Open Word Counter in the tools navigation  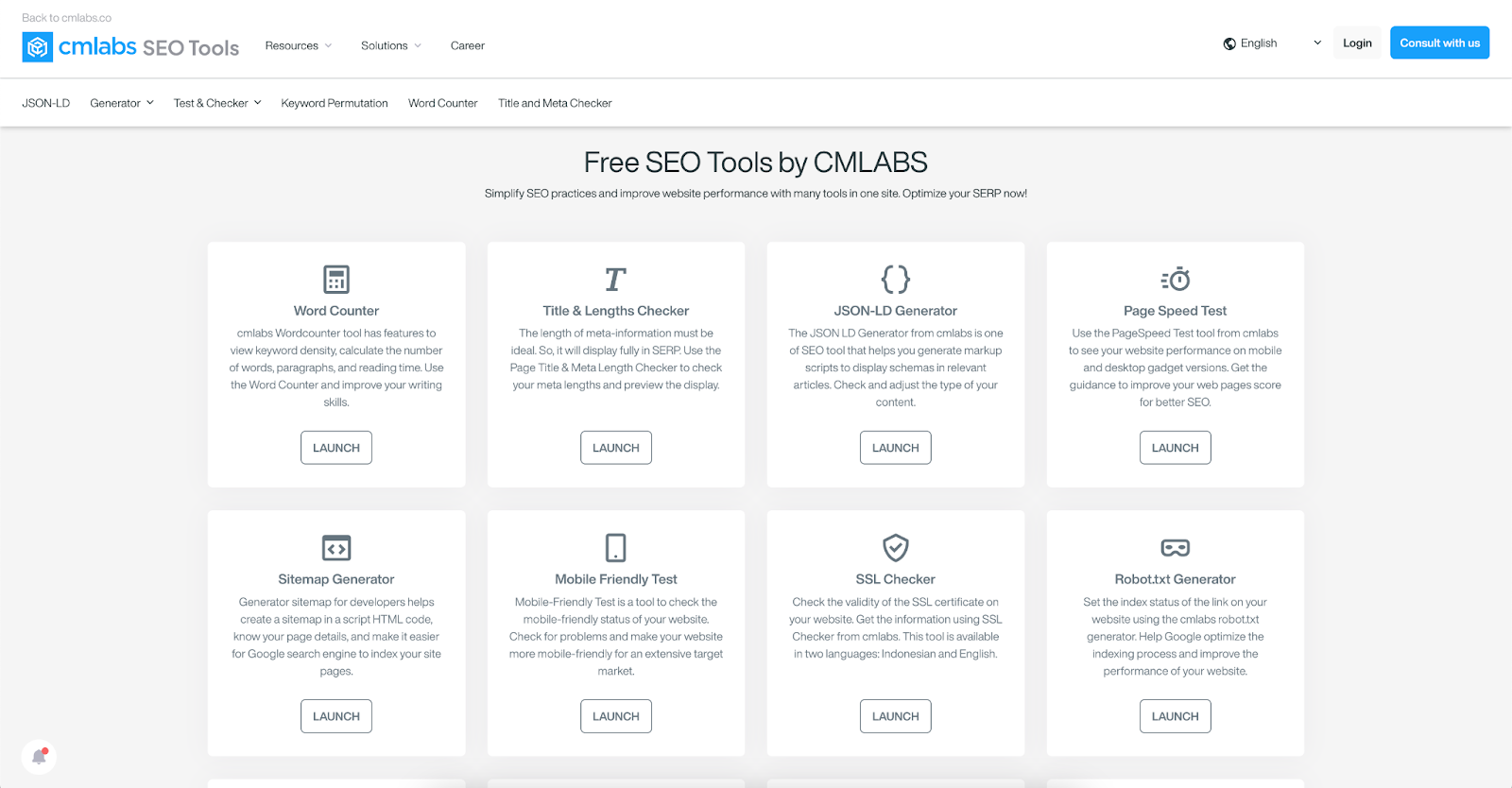point(443,103)
